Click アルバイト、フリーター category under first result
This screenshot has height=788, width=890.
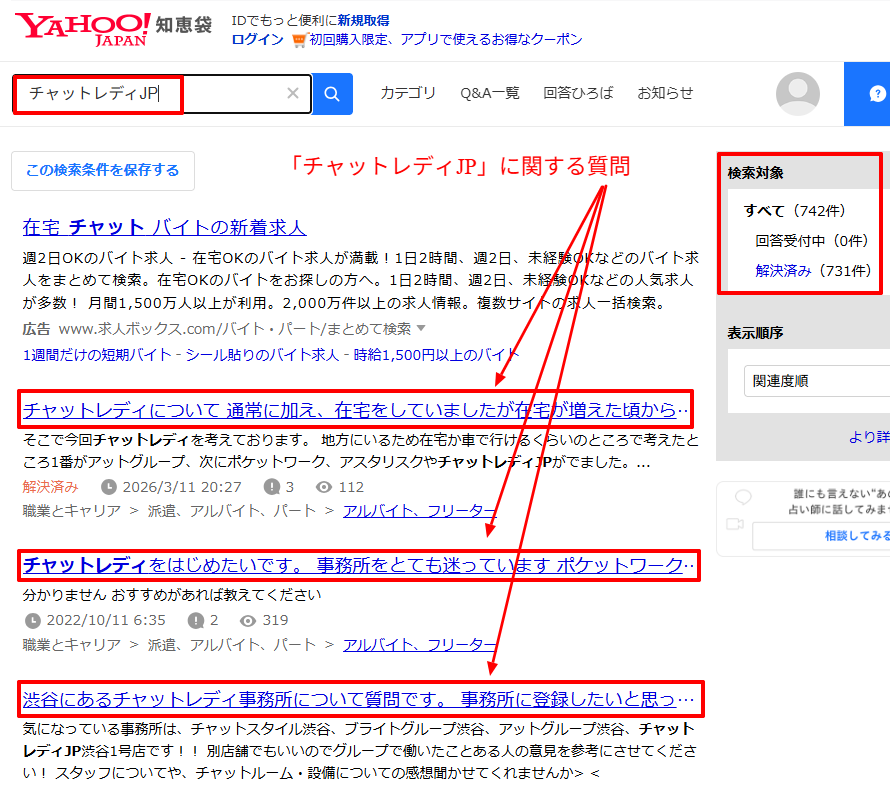tap(420, 511)
